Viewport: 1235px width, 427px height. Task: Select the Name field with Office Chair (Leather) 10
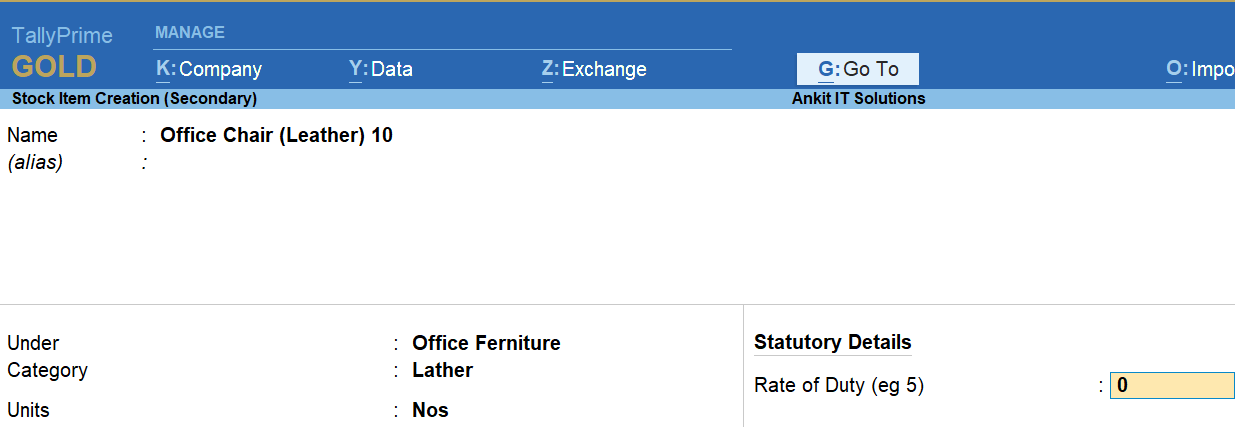point(276,135)
